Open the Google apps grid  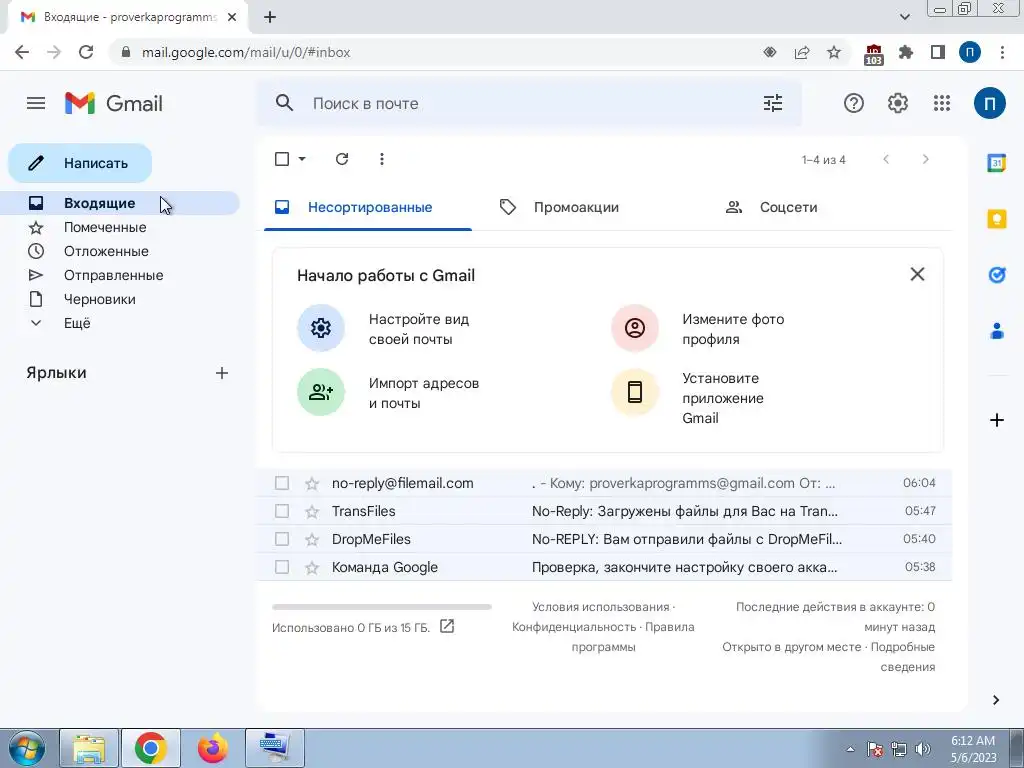[942, 103]
